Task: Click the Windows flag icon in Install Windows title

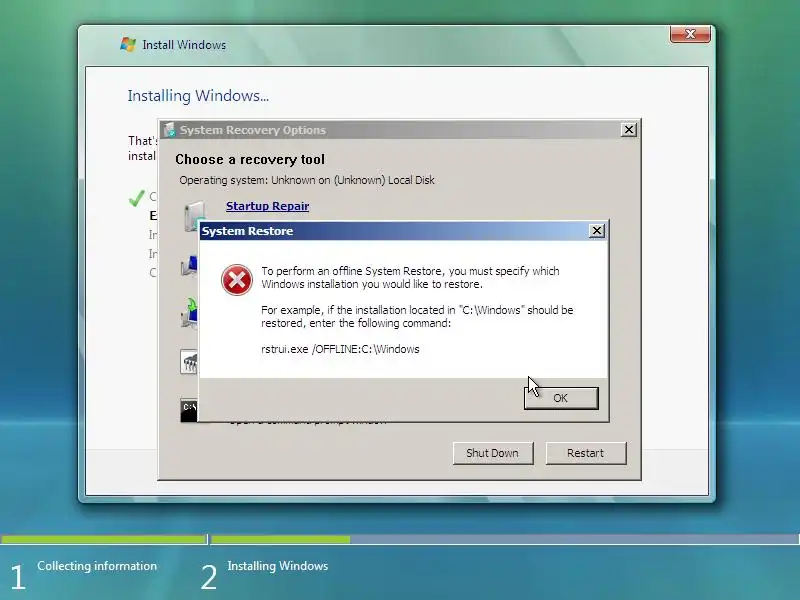Action: tap(128, 44)
